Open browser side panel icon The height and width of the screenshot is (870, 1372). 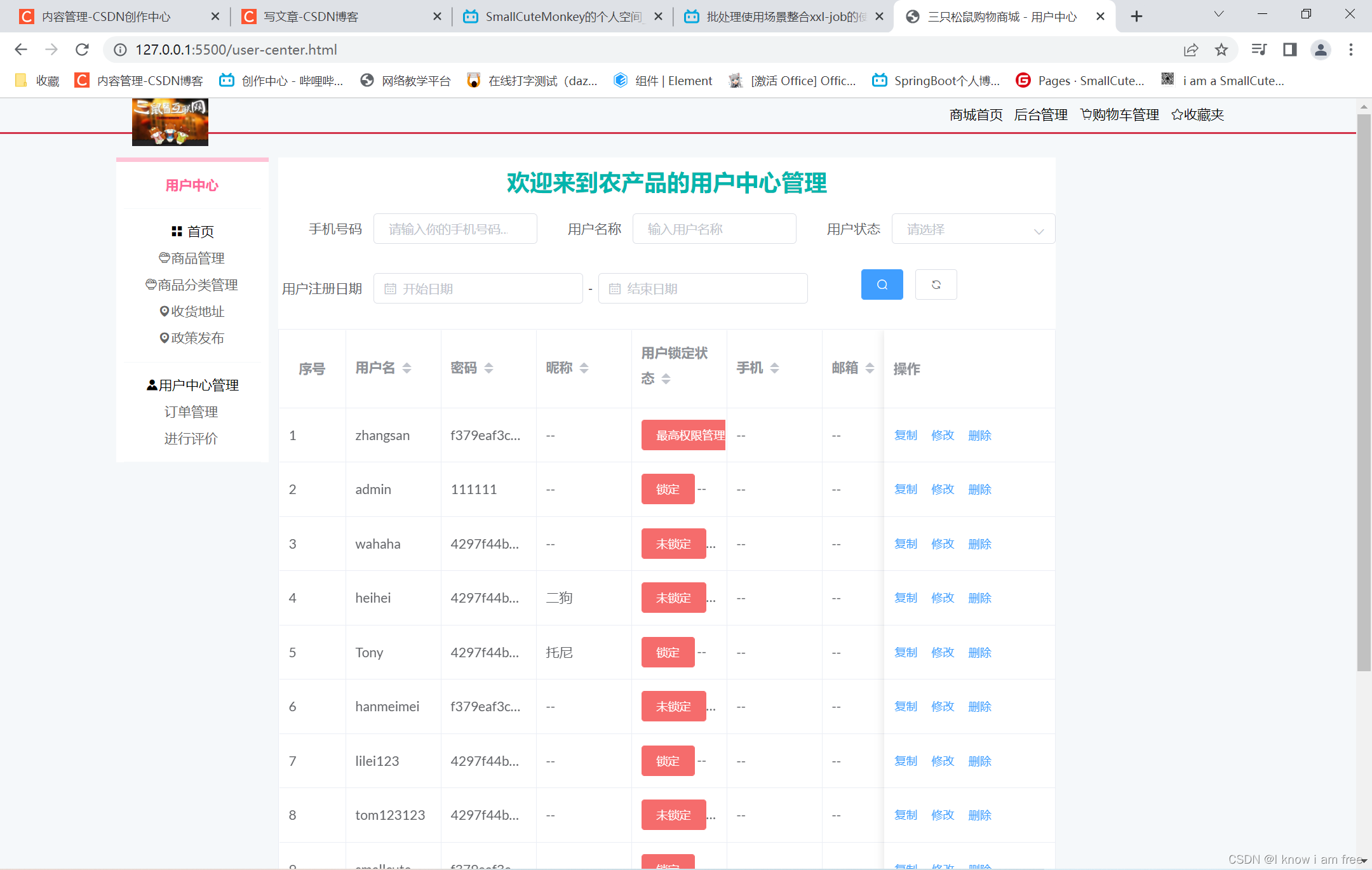click(1289, 50)
